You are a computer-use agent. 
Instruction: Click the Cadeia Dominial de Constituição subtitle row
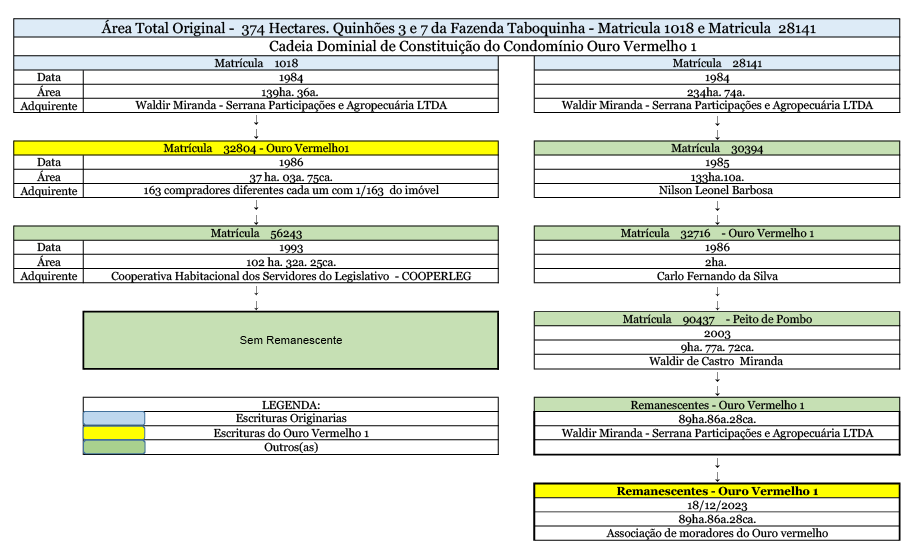click(x=458, y=46)
